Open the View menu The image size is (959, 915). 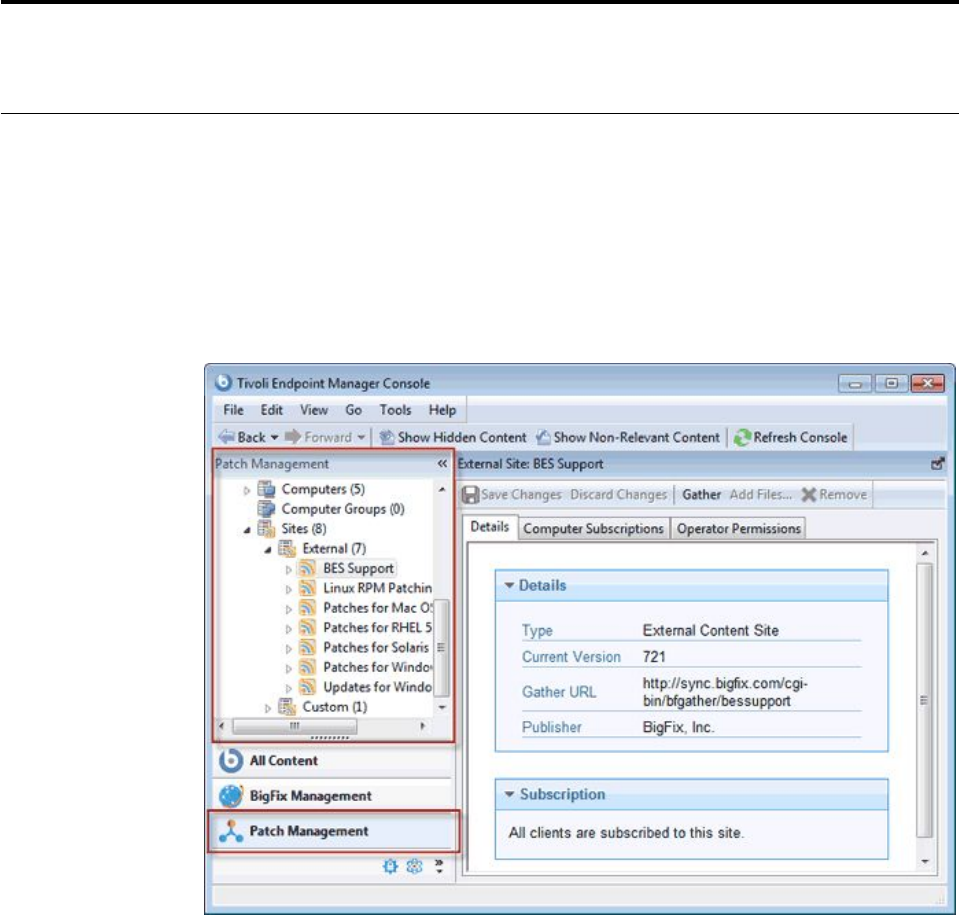(x=314, y=410)
